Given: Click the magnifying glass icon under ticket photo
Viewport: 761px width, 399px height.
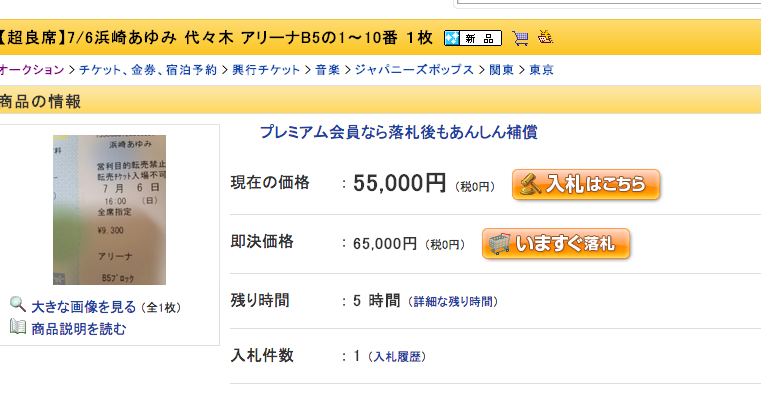Looking at the screenshot, I should tap(18, 304).
